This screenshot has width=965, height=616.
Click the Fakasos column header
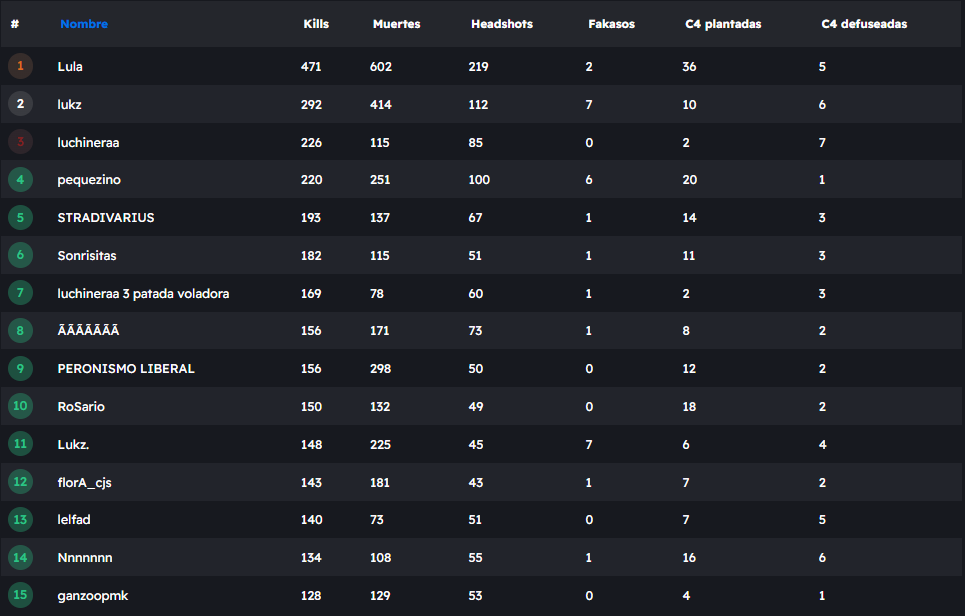[x=611, y=24]
